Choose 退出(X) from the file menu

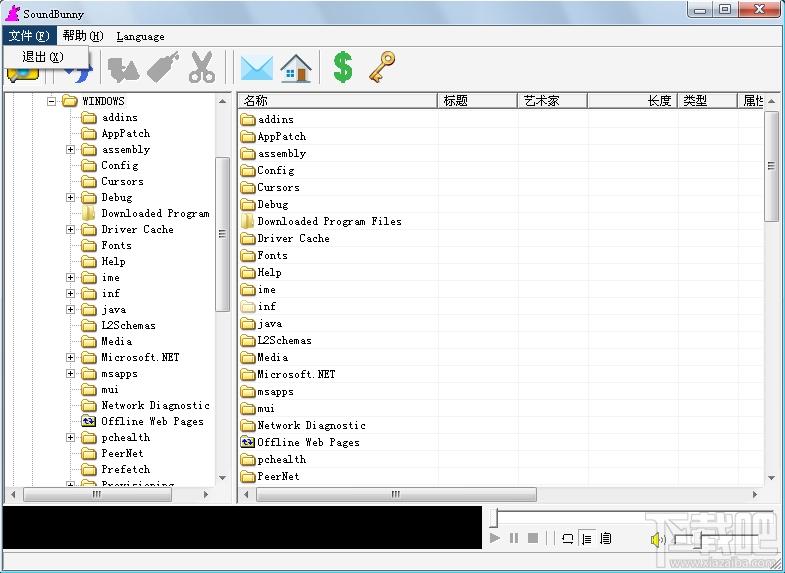[46, 57]
